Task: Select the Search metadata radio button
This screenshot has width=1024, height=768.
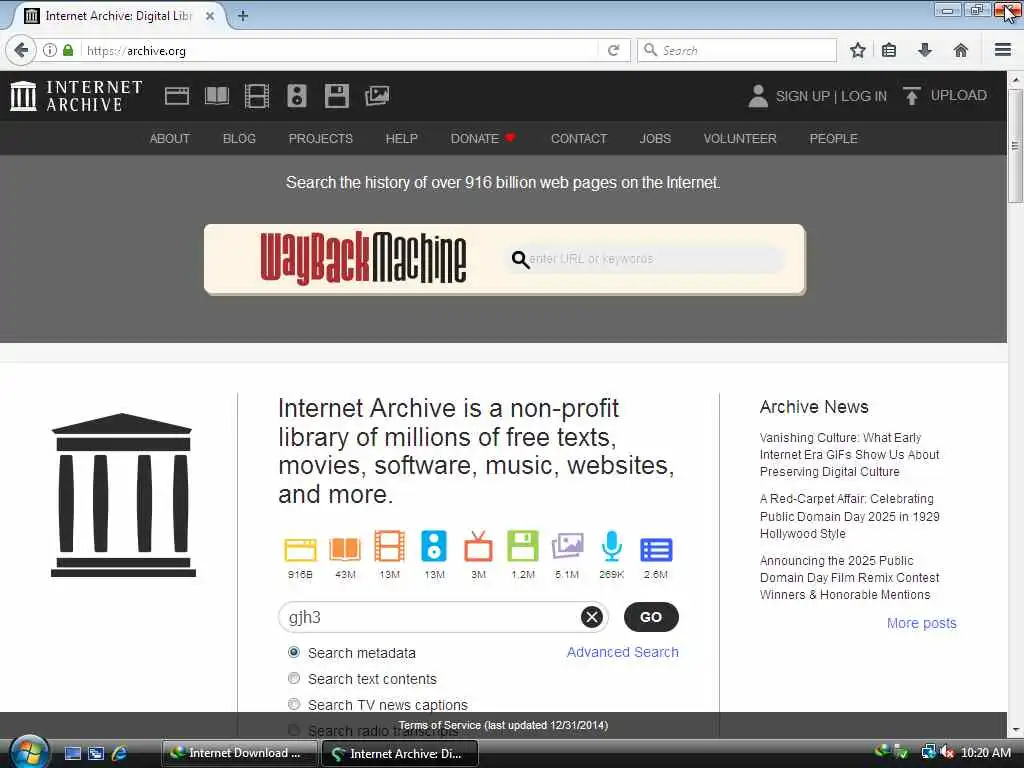Action: point(294,652)
